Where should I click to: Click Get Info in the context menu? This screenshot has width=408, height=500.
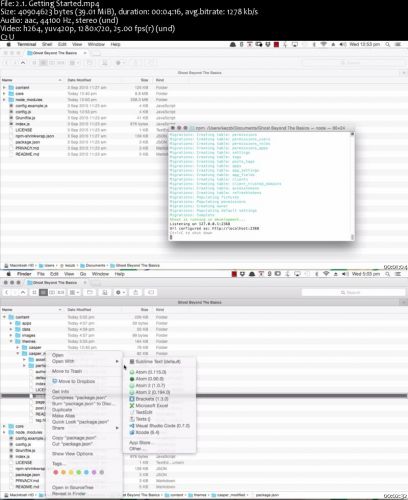pyautogui.click(x=60, y=392)
